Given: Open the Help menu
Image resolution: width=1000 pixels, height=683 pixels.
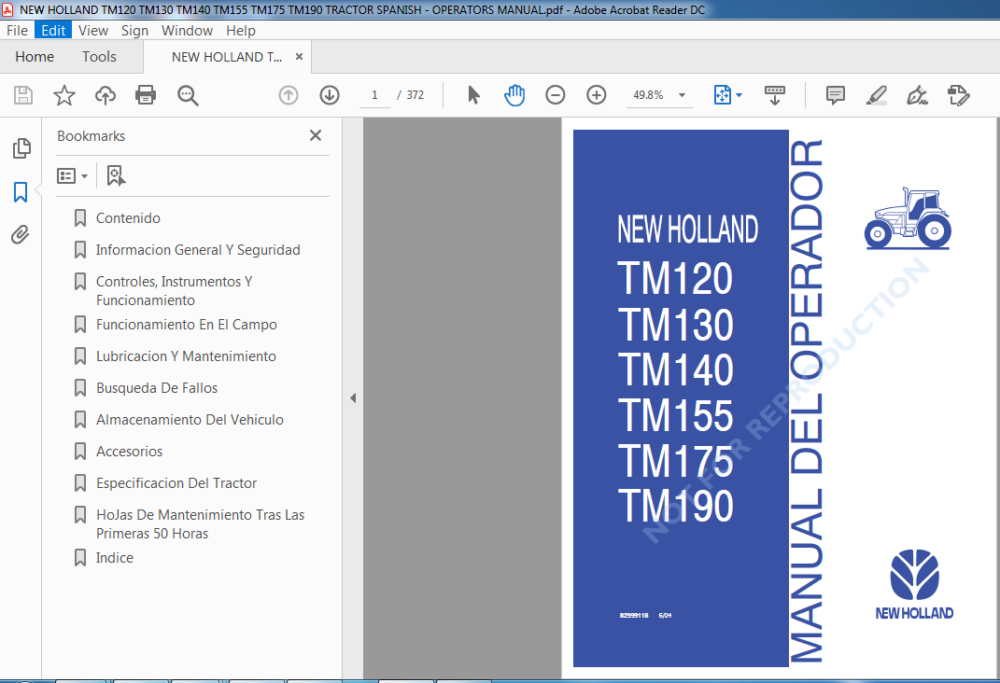Looking at the screenshot, I should pyautogui.click(x=240, y=30).
